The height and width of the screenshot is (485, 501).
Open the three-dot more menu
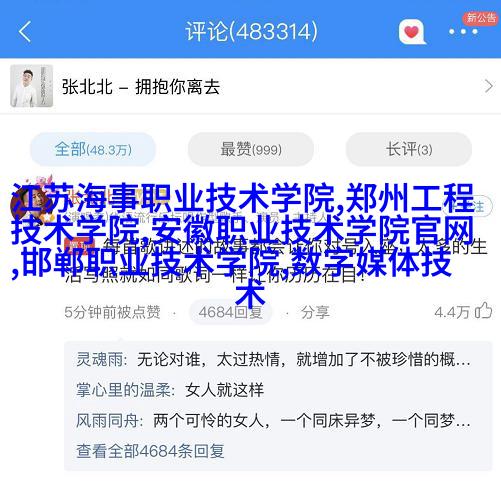pyautogui.click(x=463, y=32)
